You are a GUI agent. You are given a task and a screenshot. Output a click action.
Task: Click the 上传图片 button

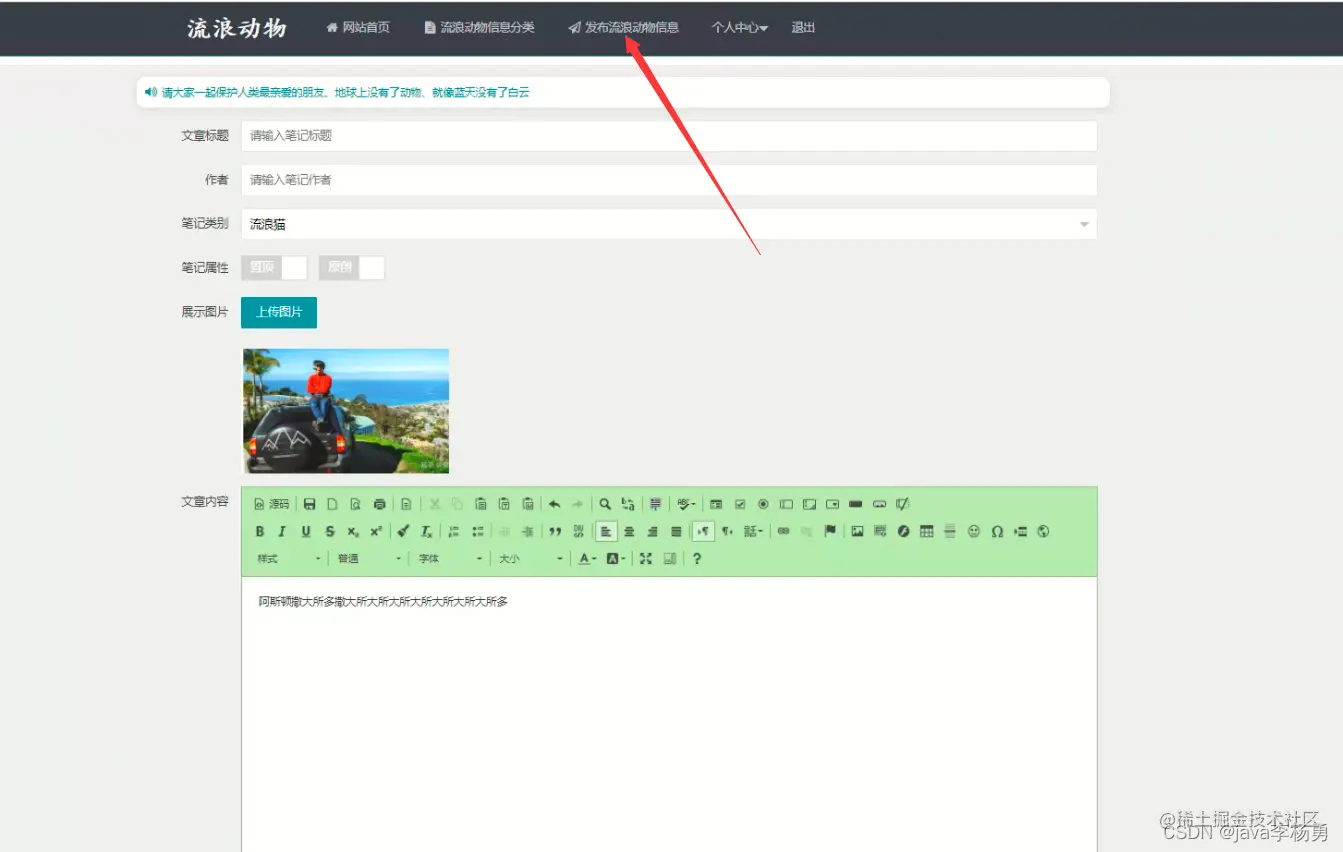click(x=279, y=312)
